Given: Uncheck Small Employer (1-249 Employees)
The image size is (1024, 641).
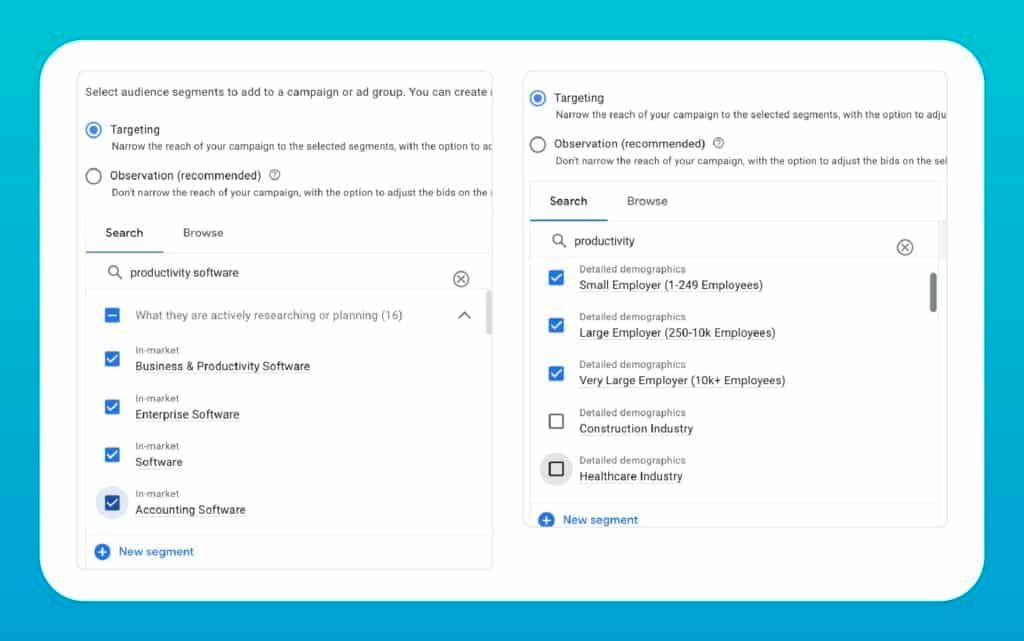Looking at the screenshot, I should click(556, 277).
